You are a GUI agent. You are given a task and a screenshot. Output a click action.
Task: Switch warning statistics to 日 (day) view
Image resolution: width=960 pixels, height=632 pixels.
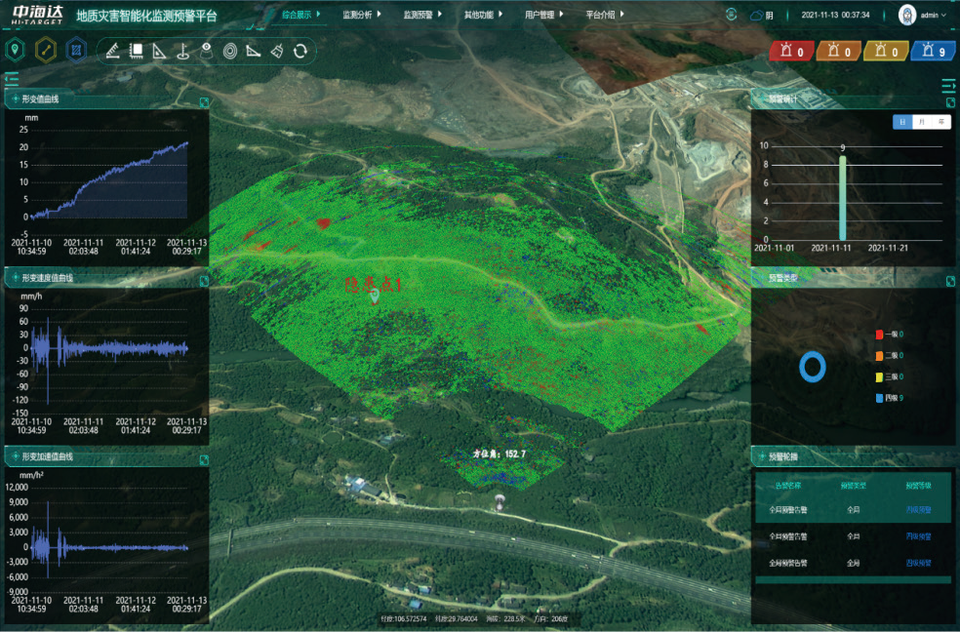(x=902, y=122)
